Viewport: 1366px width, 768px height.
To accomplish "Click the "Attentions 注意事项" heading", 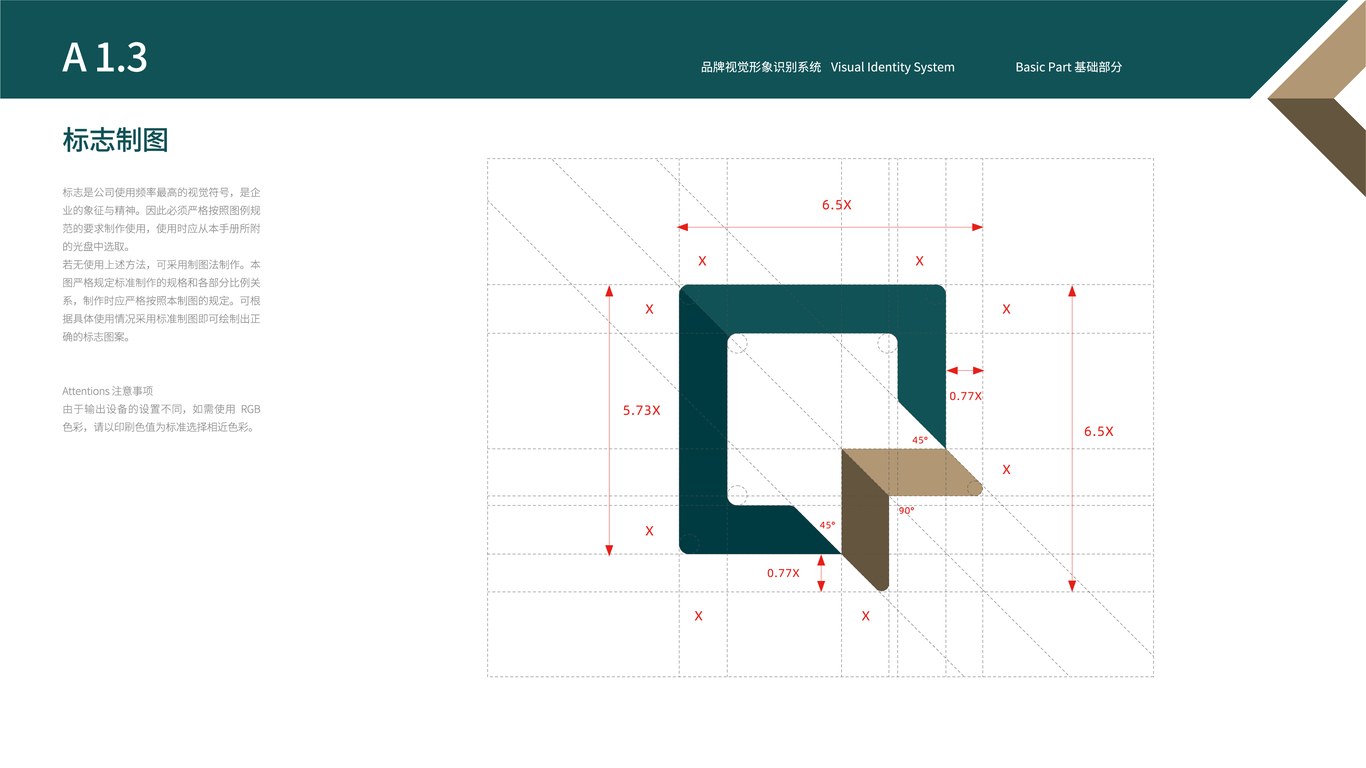I will tap(107, 391).
